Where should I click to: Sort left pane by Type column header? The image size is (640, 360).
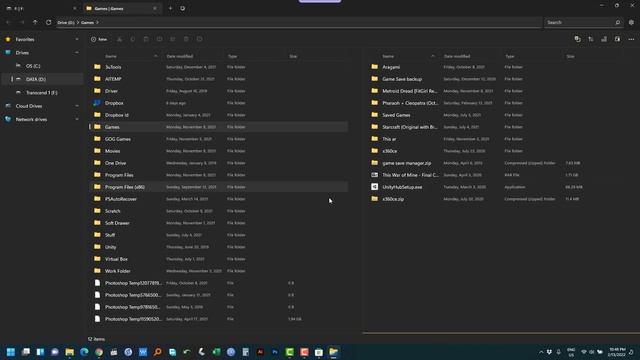coord(233,56)
